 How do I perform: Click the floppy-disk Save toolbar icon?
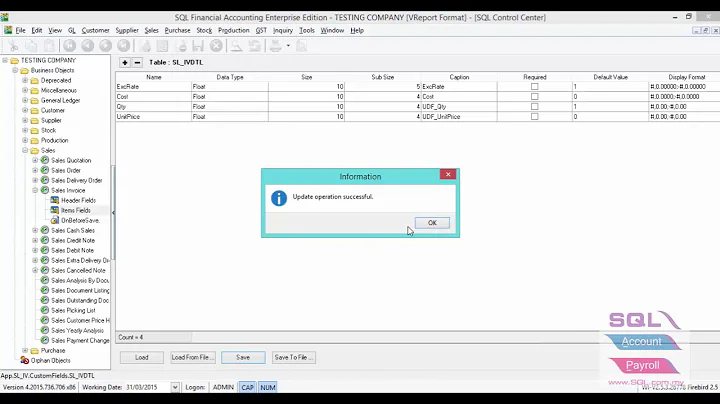pos(198,46)
